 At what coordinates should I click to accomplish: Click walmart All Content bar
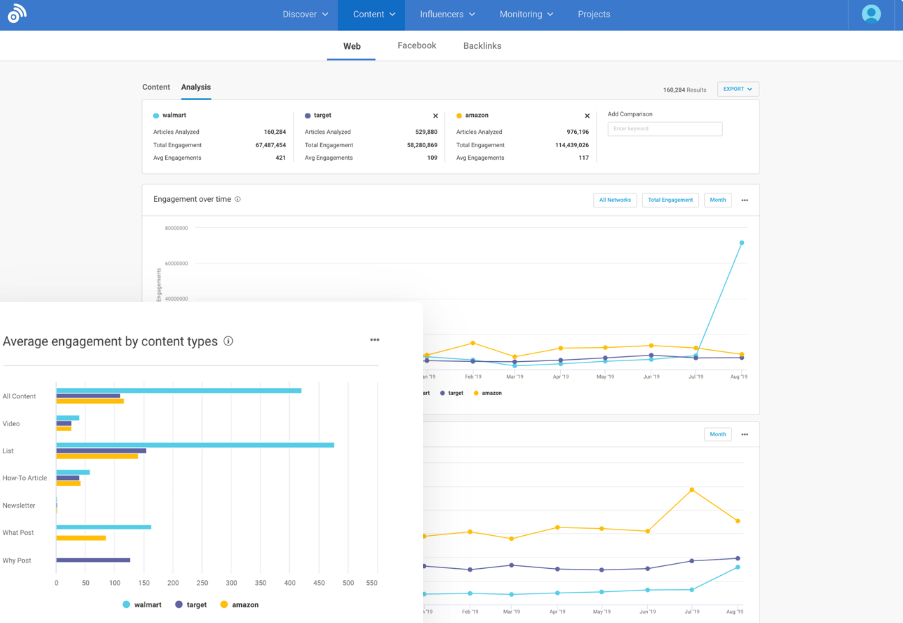tap(179, 390)
